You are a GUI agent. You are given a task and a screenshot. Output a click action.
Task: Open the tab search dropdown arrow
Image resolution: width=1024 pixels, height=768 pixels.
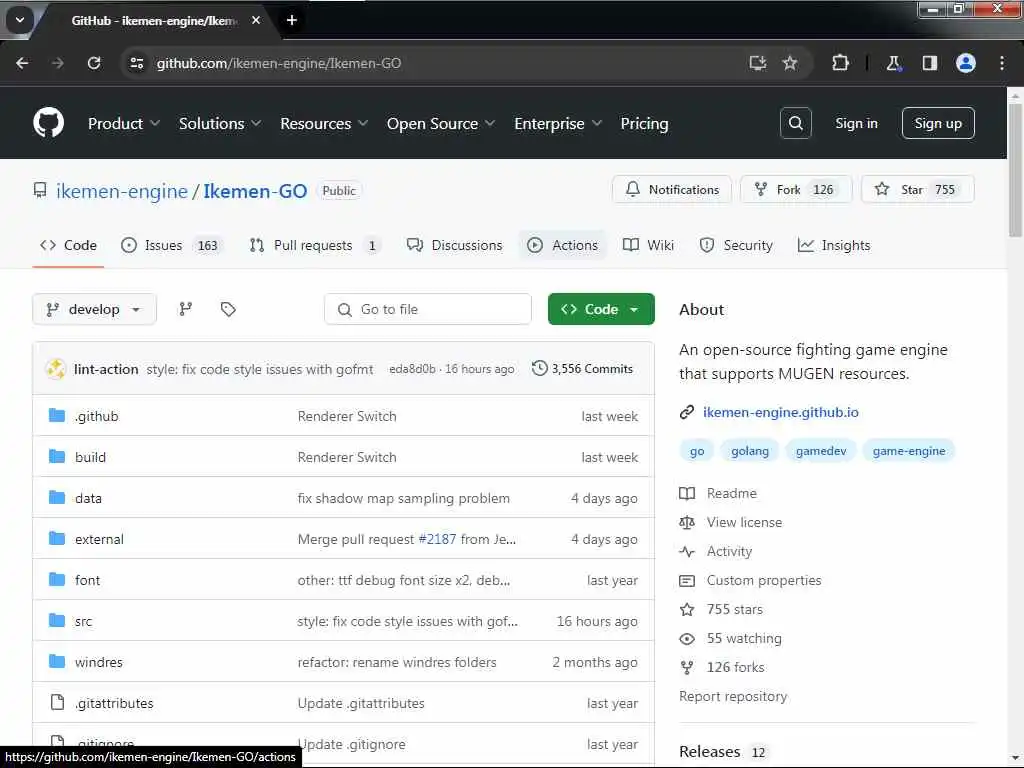[20, 20]
